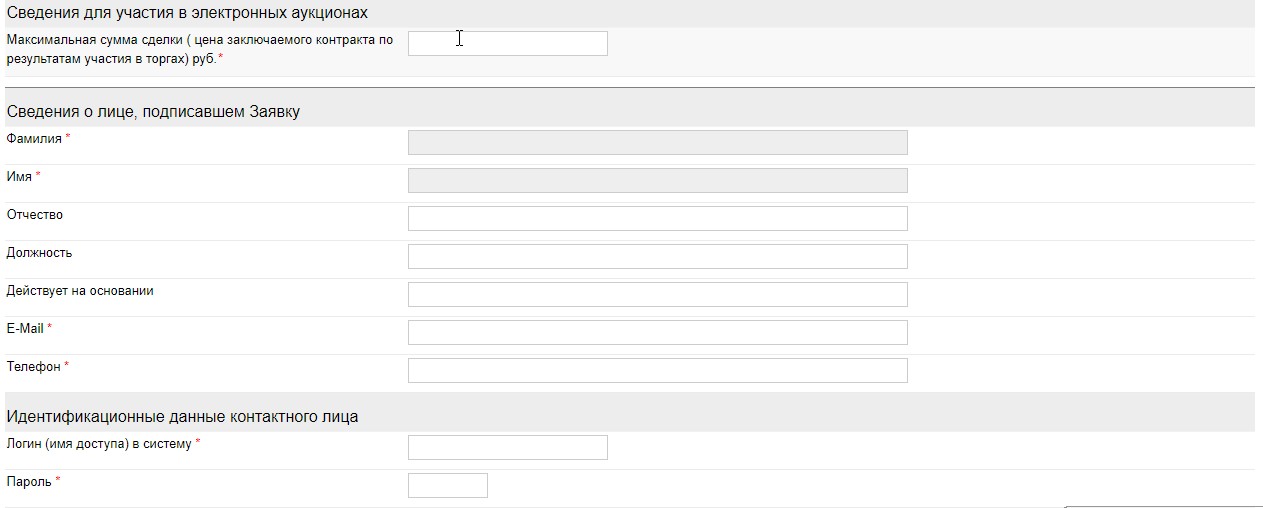Click the Фамилия field label
This screenshot has height=508, width=1263.
[34, 139]
